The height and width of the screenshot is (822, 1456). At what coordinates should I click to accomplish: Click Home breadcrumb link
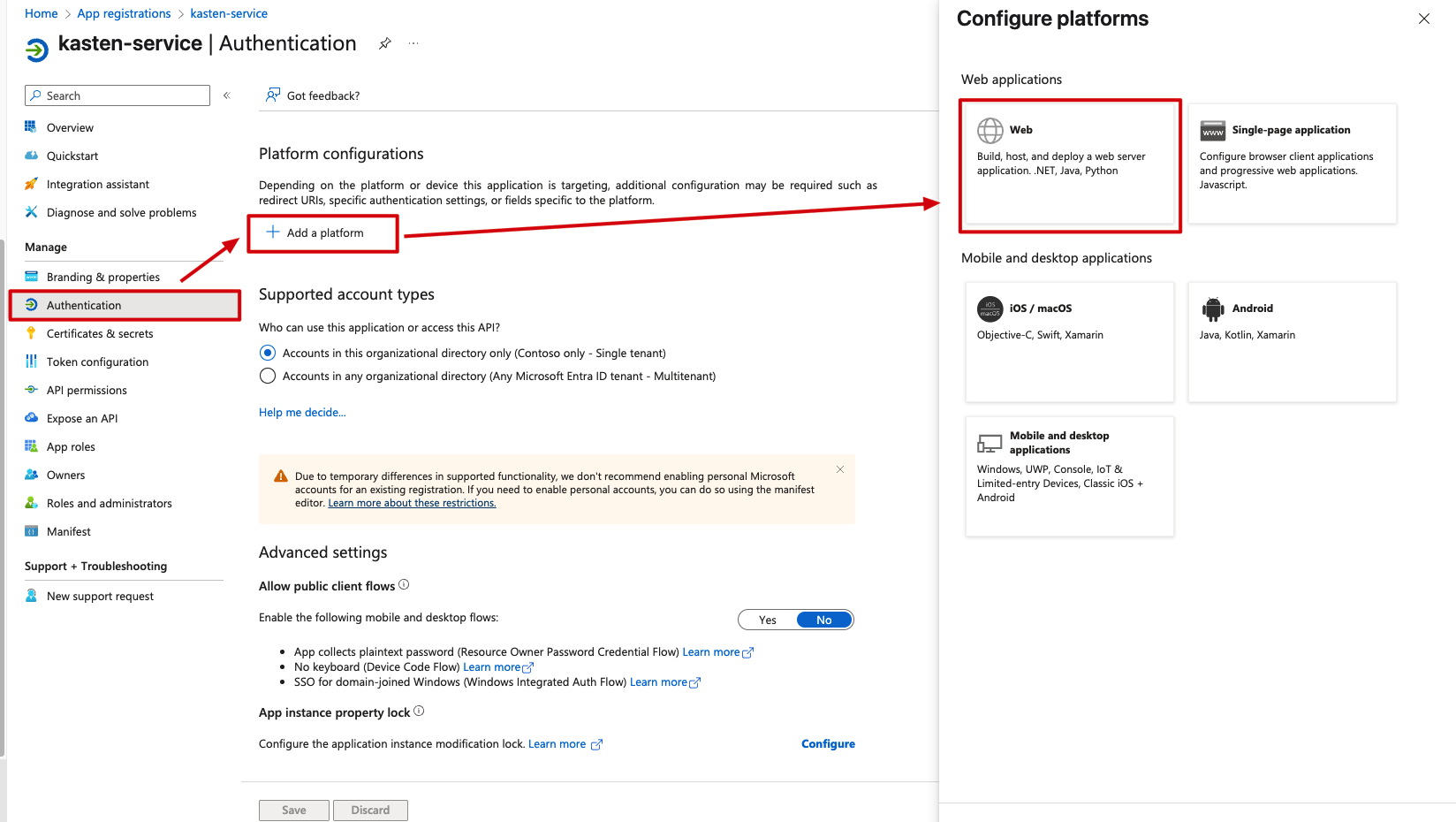pos(42,13)
